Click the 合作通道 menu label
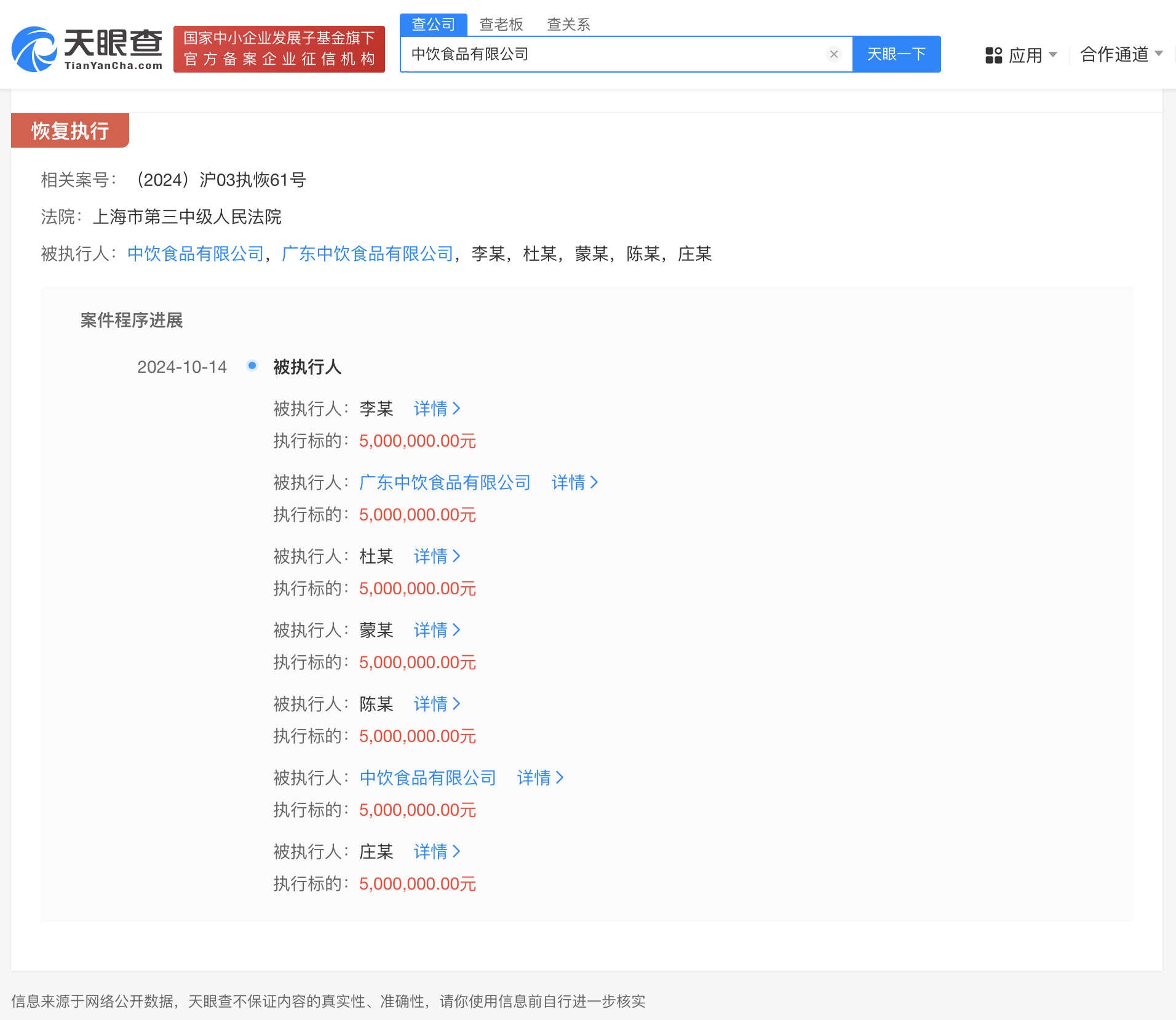The width and height of the screenshot is (1176, 1020). (1114, 54)
